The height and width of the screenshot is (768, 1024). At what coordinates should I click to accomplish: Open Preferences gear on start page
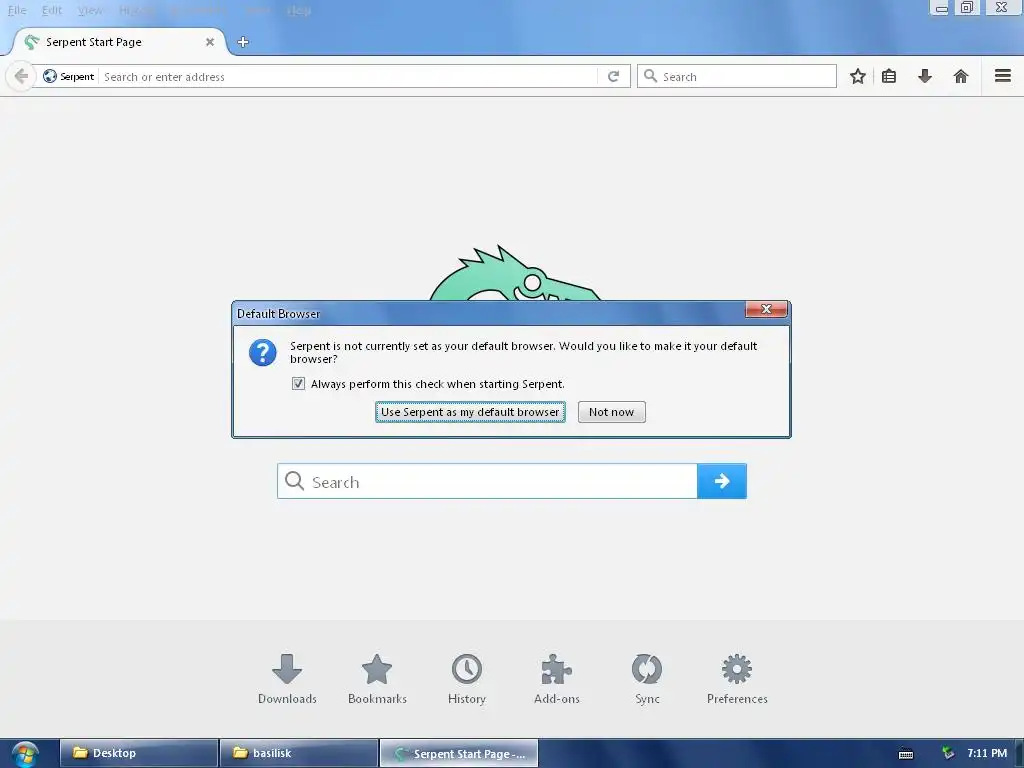coord(737,679)
